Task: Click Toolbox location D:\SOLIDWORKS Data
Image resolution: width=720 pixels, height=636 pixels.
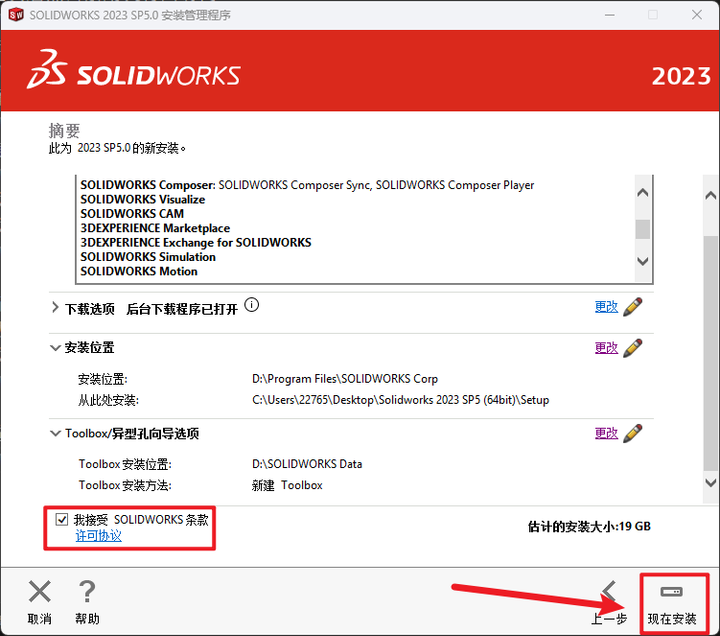Action: click(x=307, y=464)
